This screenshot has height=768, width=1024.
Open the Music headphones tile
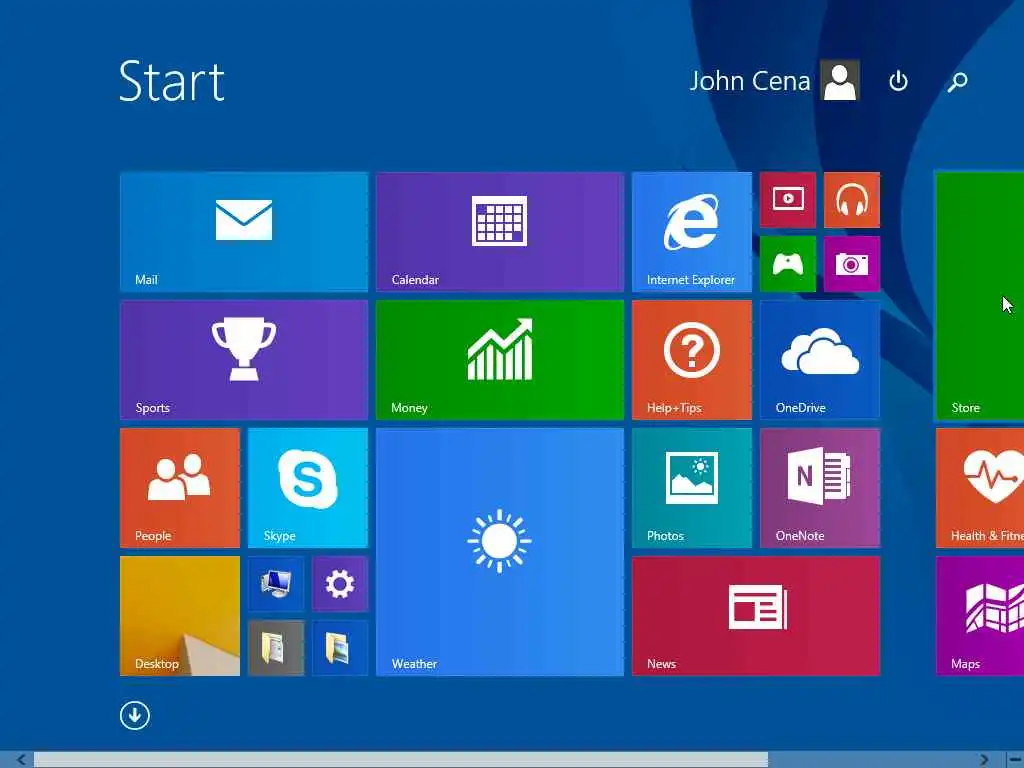pyautogui.click(x=852, y=200)
